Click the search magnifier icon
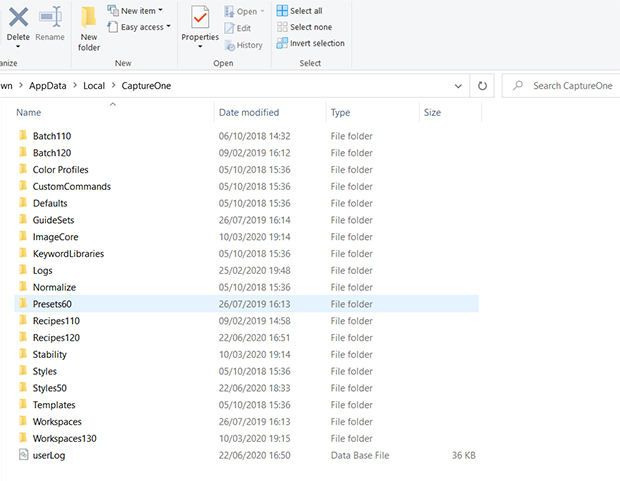620x481 pixels. (x=518, y=85)
